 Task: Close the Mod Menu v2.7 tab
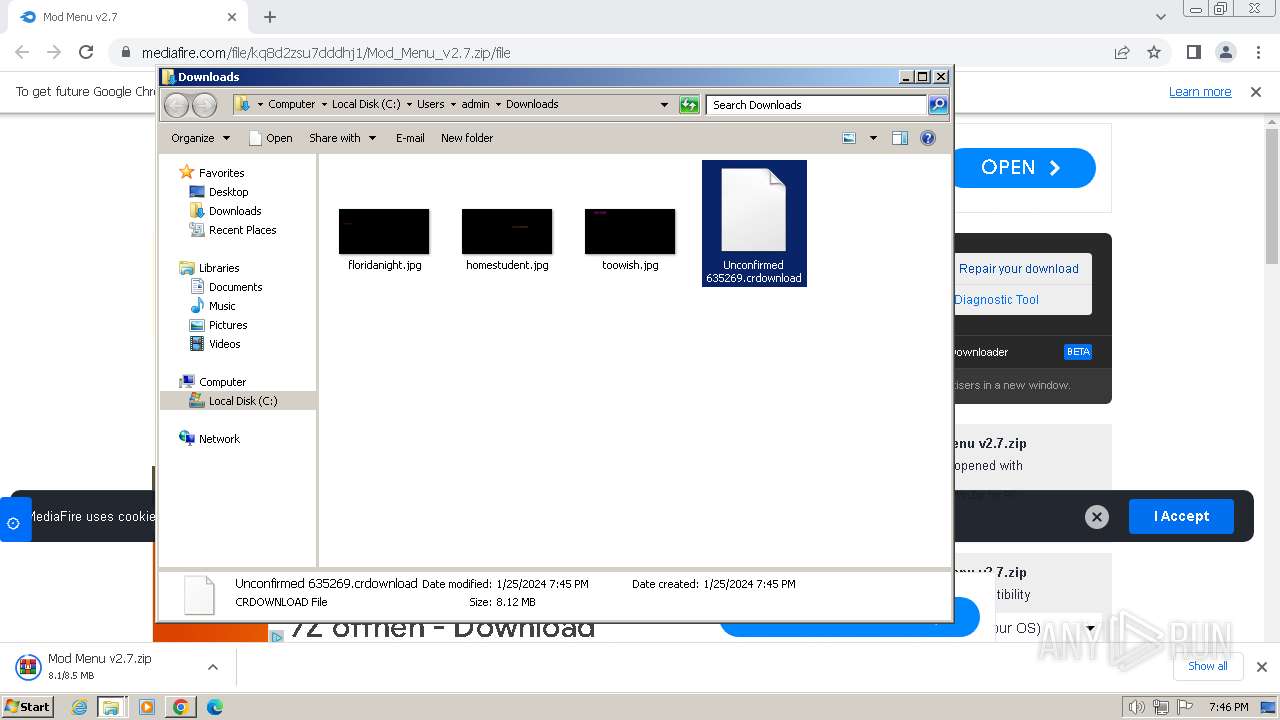click(232, 17)
